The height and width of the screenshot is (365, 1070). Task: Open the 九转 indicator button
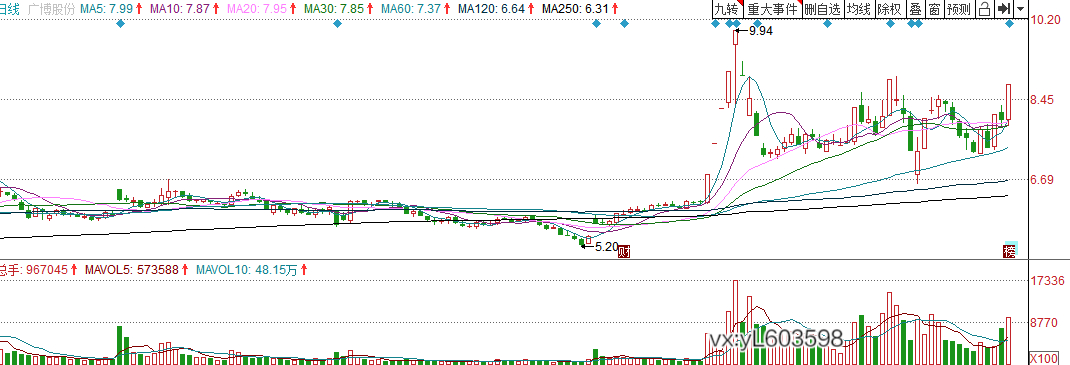(727, 9)
